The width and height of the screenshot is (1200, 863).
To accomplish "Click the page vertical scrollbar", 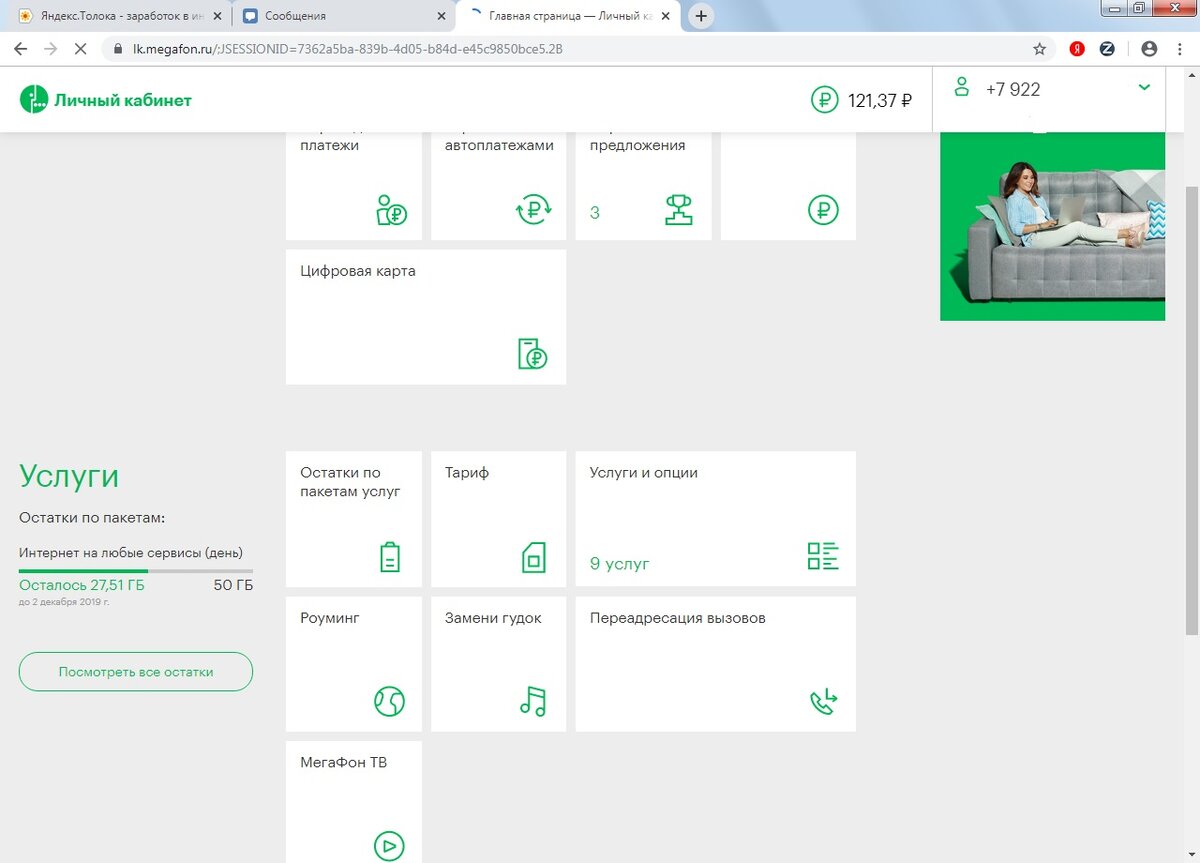I will tap(1191, 409).
